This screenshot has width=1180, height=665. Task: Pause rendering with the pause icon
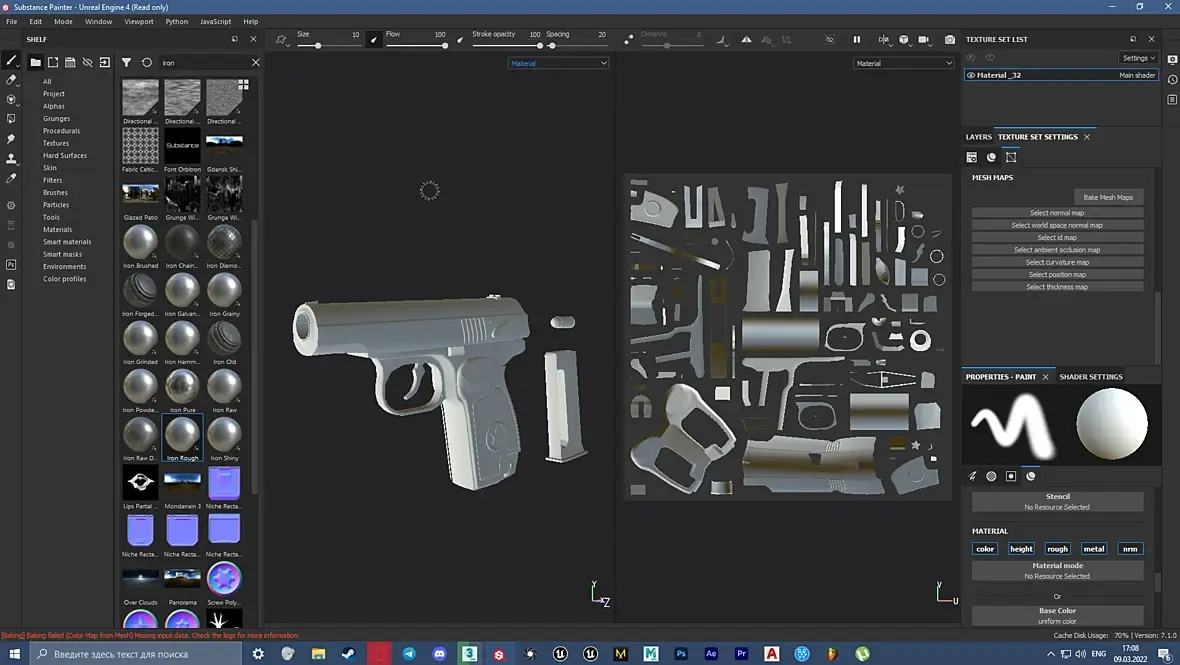(856, 40)
